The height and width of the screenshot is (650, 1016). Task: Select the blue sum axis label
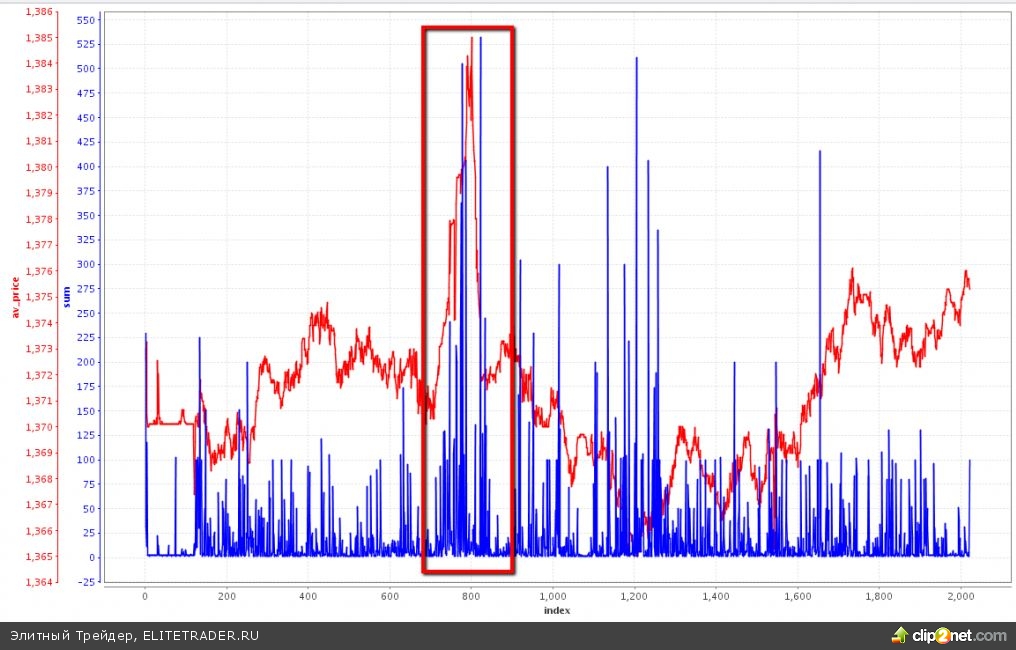pos(66,297)
